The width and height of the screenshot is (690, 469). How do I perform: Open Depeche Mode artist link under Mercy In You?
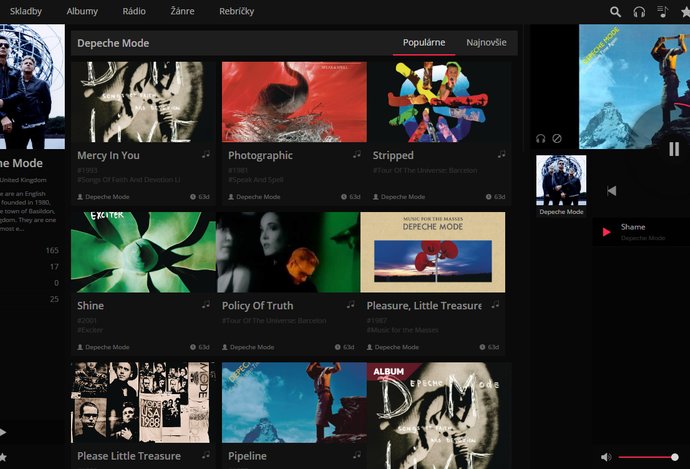[x=107, y=197]
